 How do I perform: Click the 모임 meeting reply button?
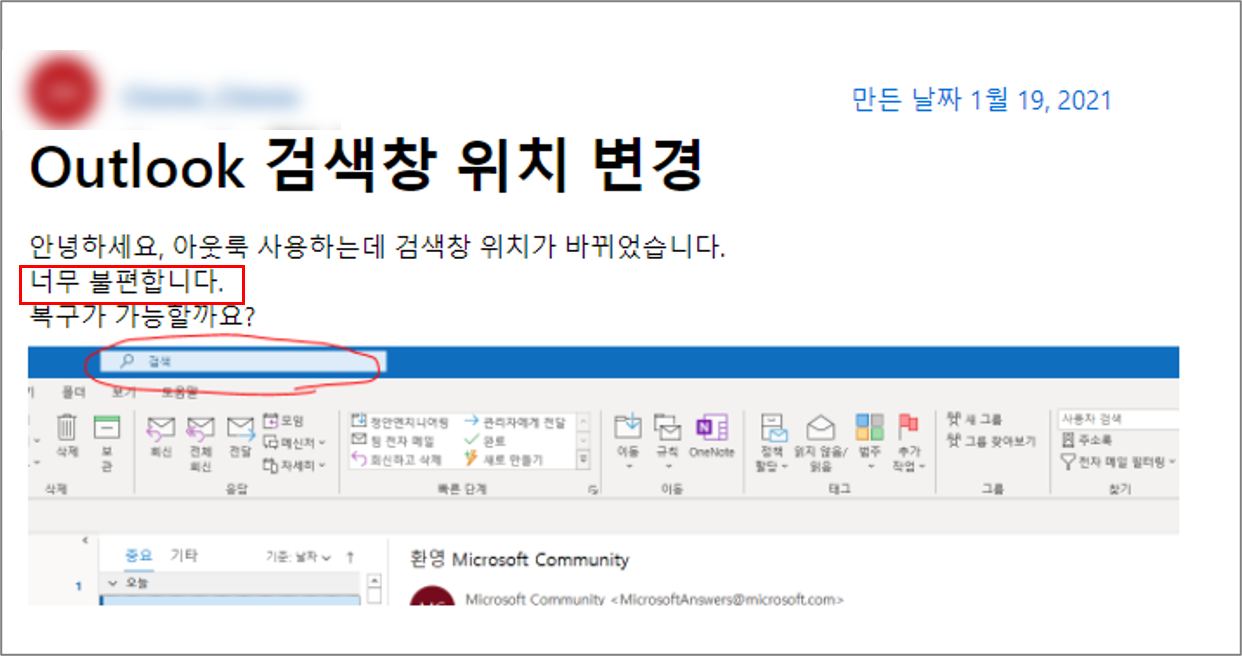click(x=284, y=421)
